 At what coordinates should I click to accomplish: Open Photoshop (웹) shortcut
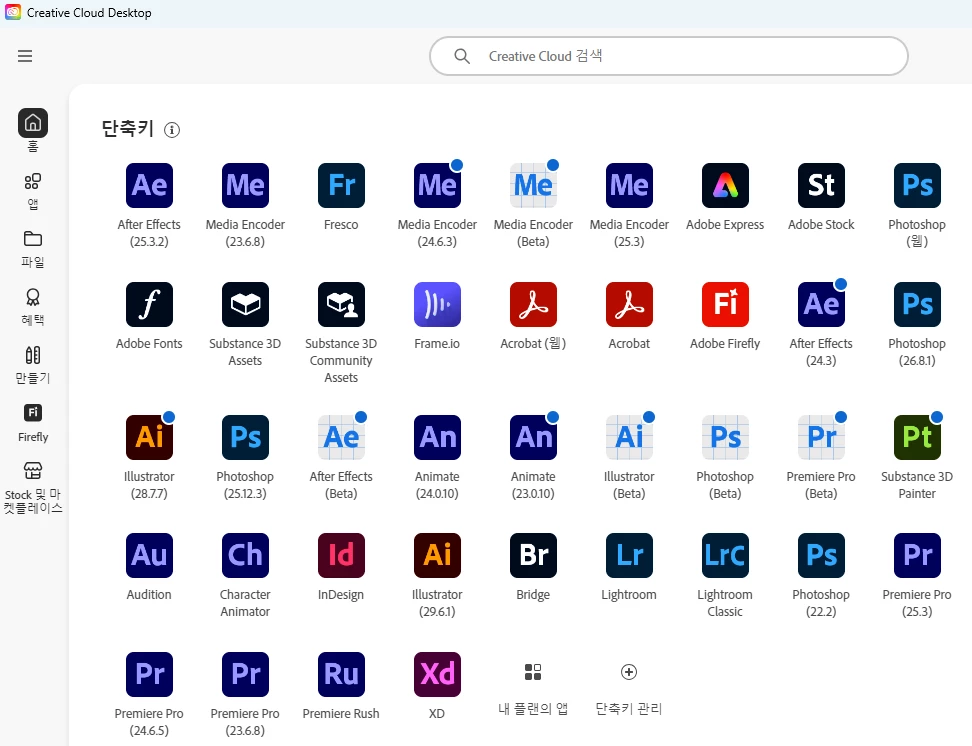tap(917, 185)
